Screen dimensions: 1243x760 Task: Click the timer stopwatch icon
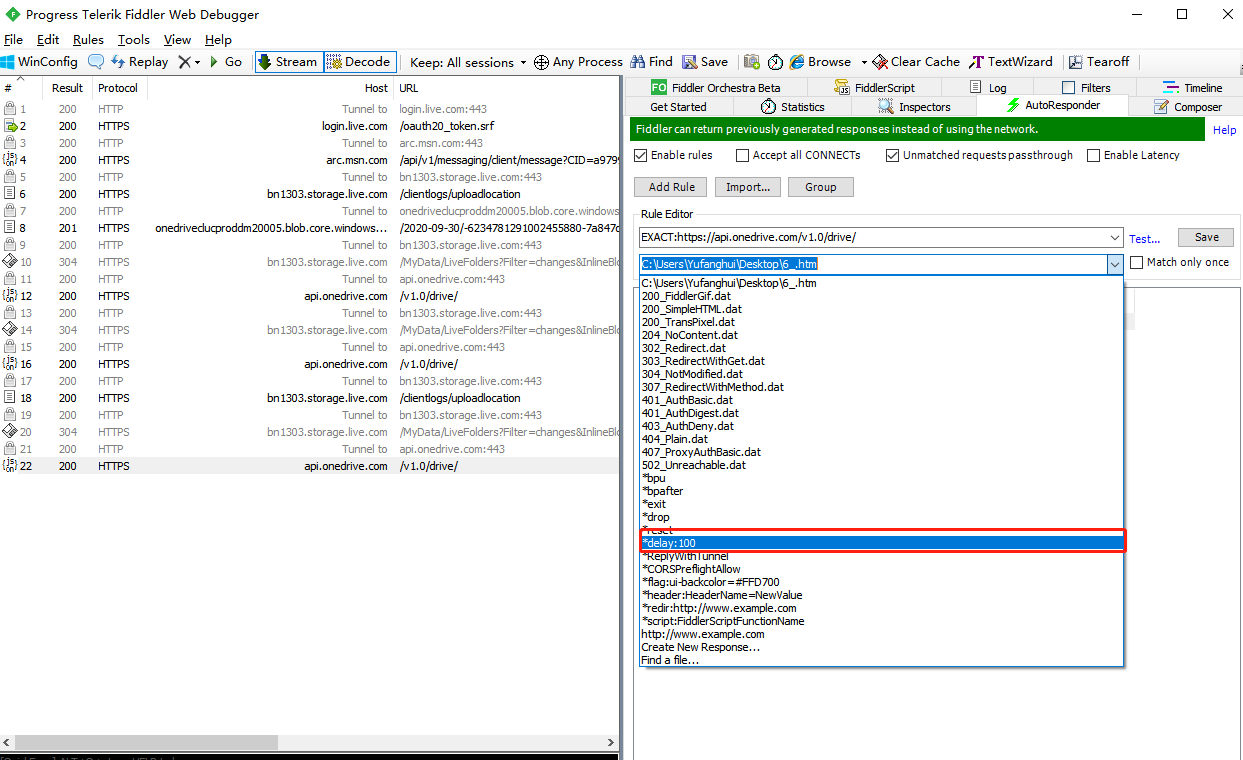[776, 62]
